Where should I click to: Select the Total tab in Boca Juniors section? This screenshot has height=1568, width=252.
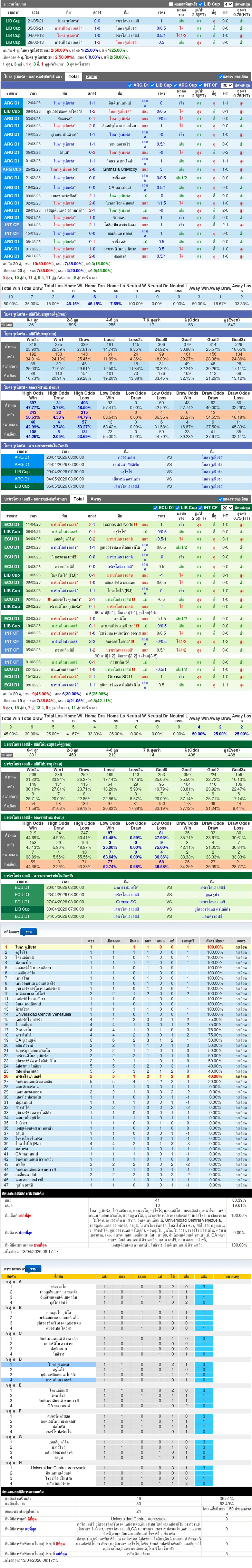pyautogui.click(x=74, y=77)
